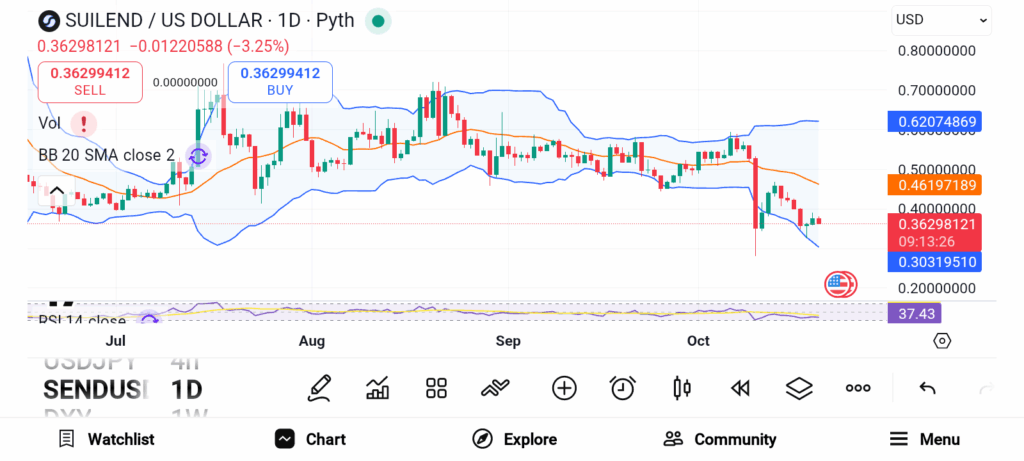Screen dimensions: 1024x461
Task: Click the green market status dot
Action: (377, 20)
